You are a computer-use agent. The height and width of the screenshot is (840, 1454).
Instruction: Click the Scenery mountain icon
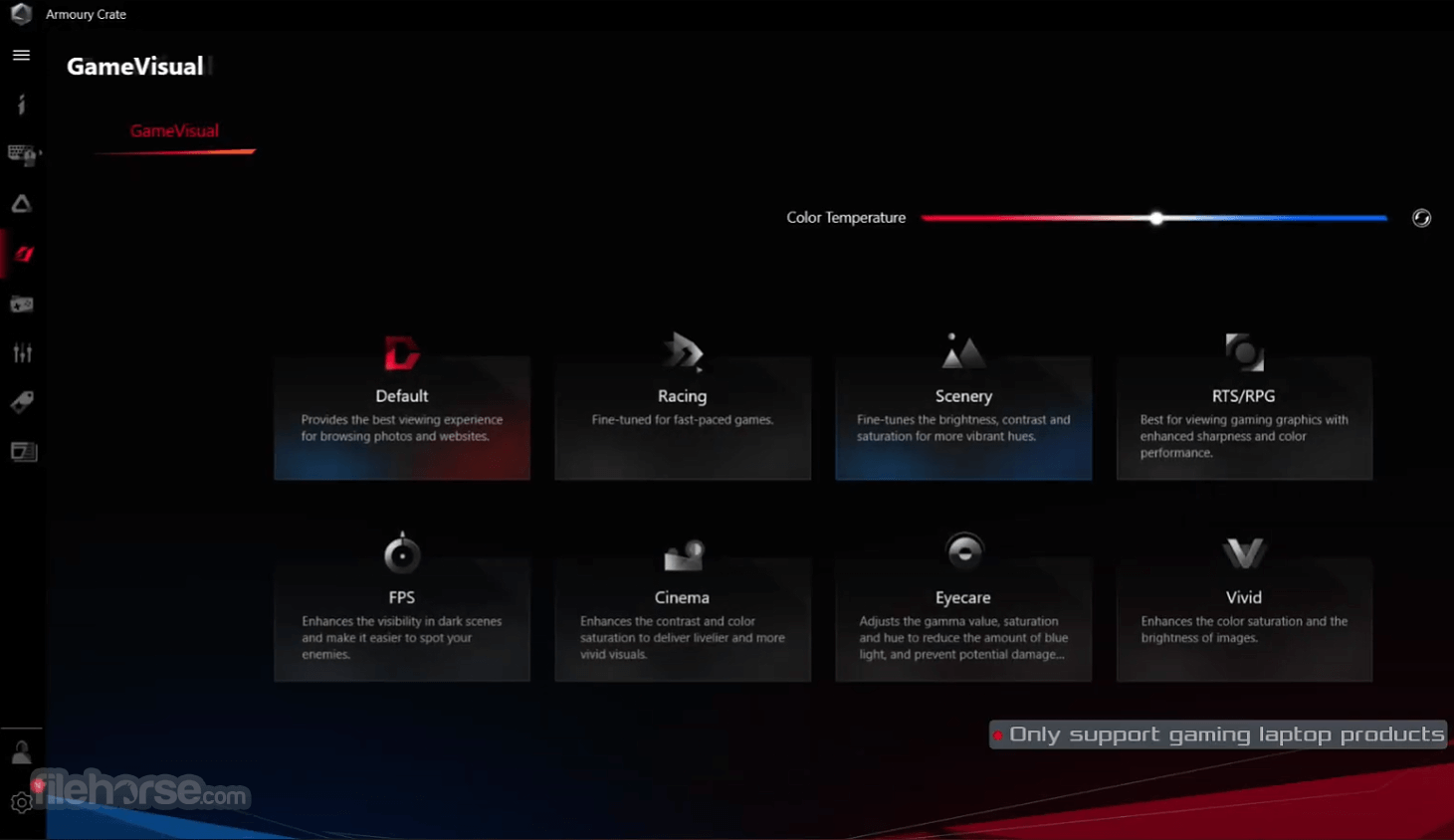pyautogui.click(x=962, y=350)
